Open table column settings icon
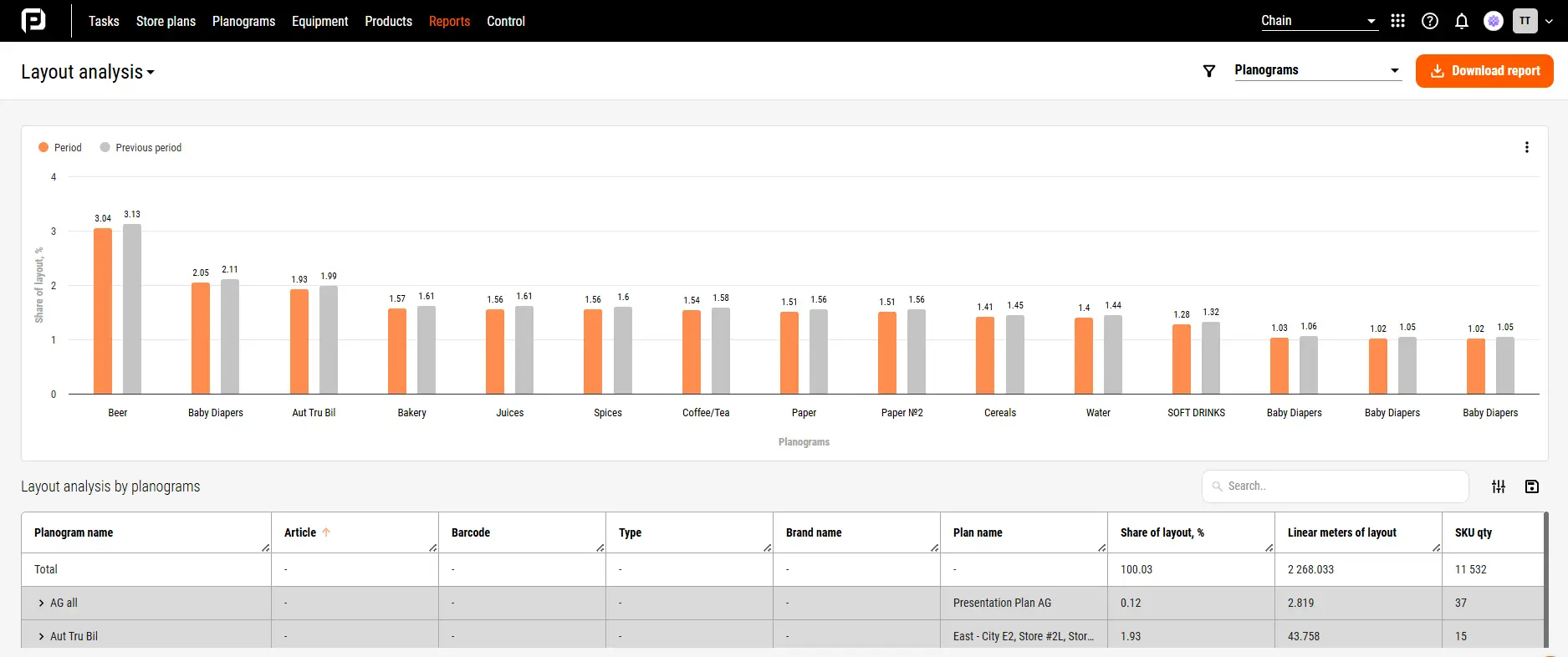The height and width of the screenshot is (657, 1568). point(1499,486)
